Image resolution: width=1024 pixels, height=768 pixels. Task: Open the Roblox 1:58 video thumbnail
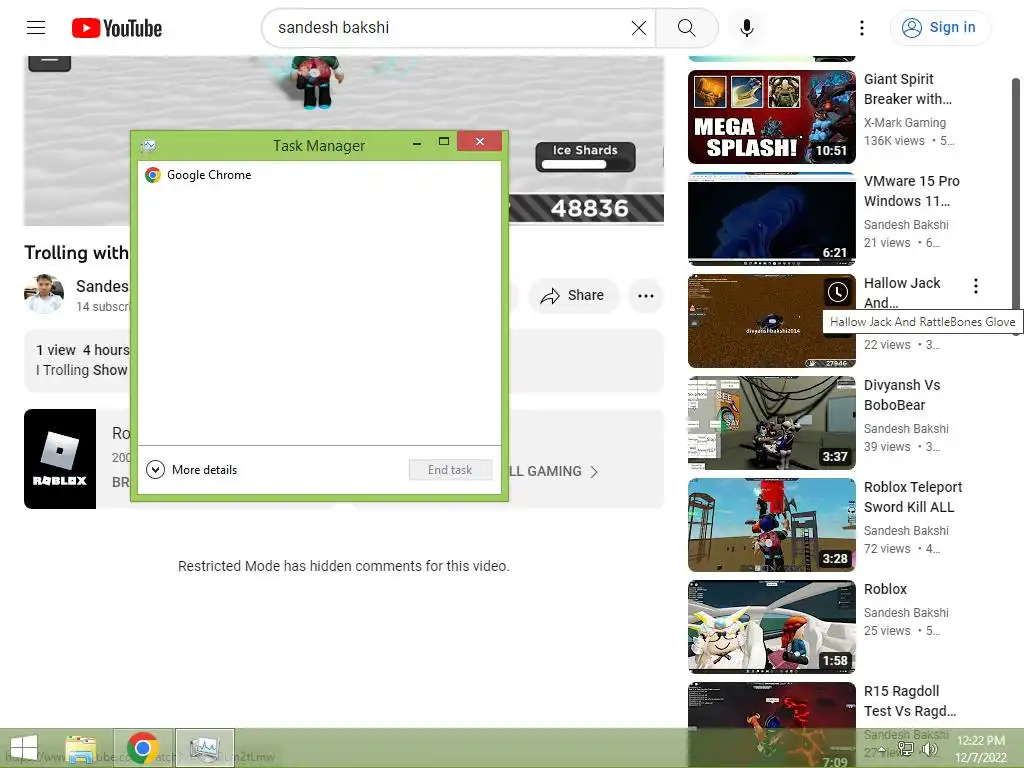[771, 627]
